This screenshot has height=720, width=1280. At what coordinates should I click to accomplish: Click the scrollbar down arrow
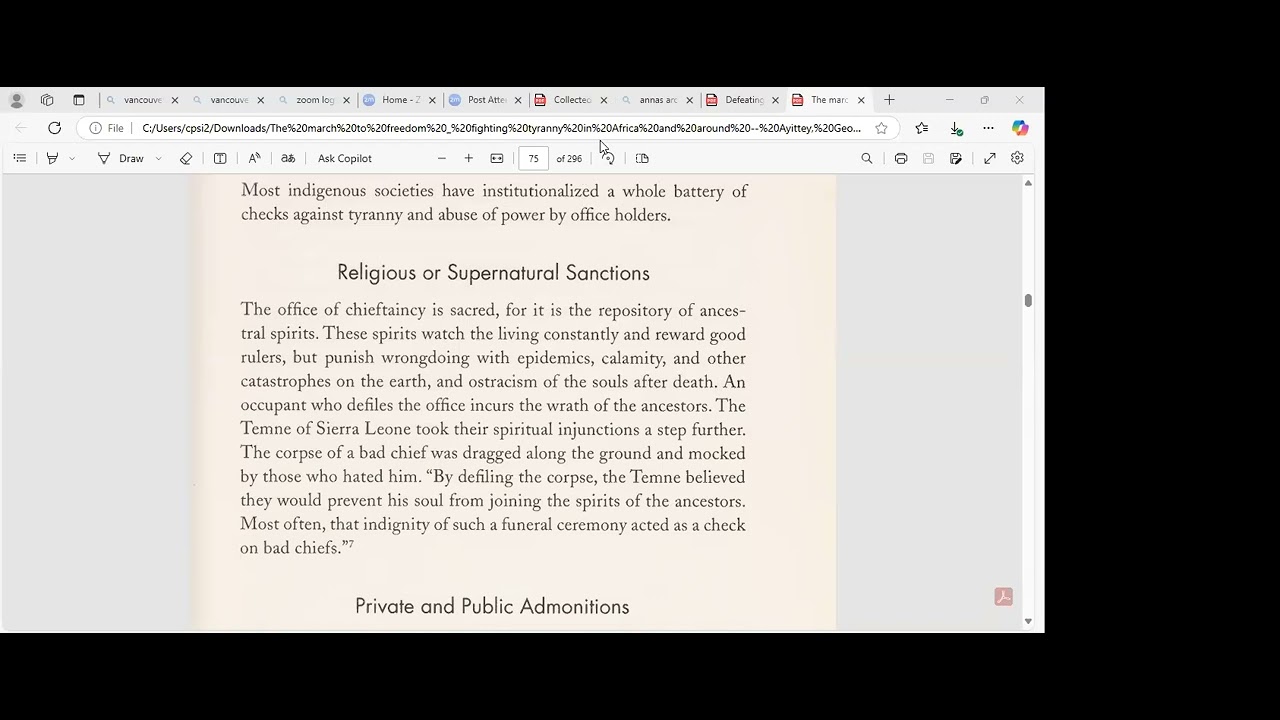click(x=1028, y=621)
